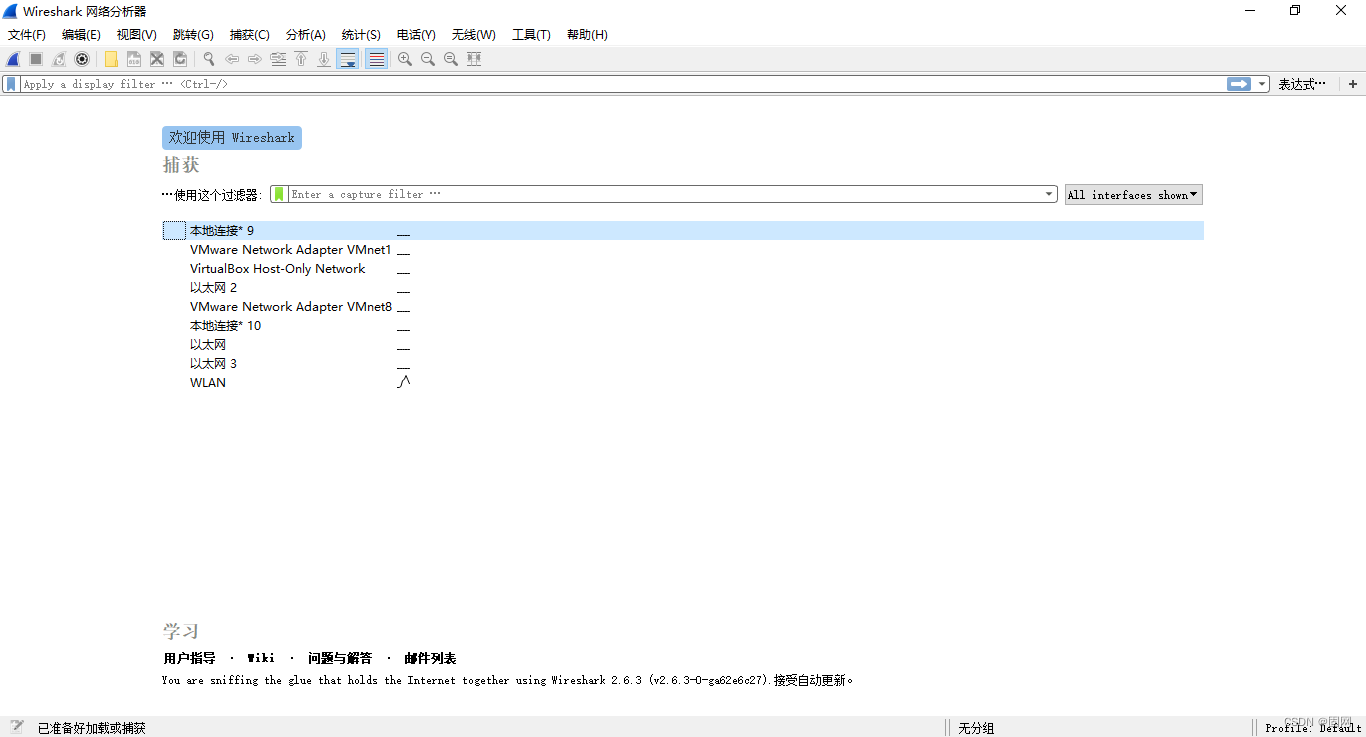Click the go to specified packet icon

click(278, 59)
